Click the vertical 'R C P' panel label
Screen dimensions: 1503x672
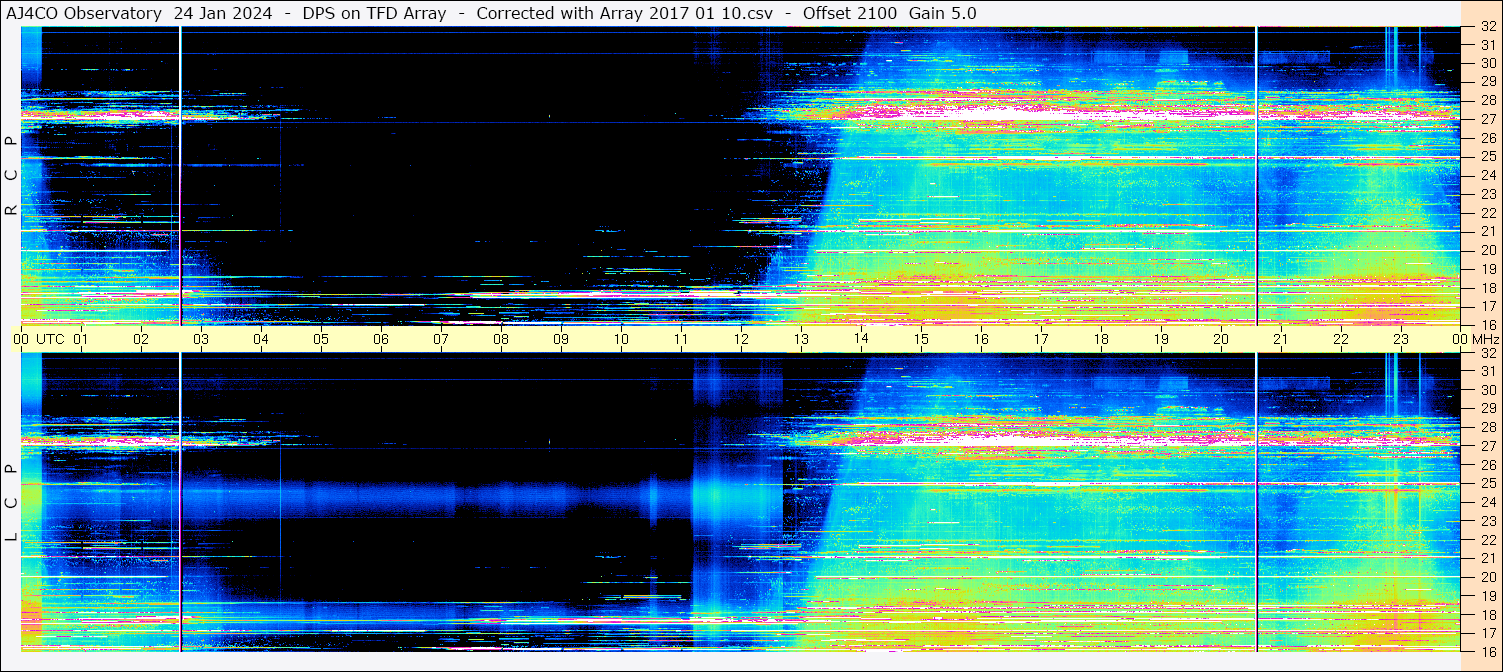tap(11, 176)
